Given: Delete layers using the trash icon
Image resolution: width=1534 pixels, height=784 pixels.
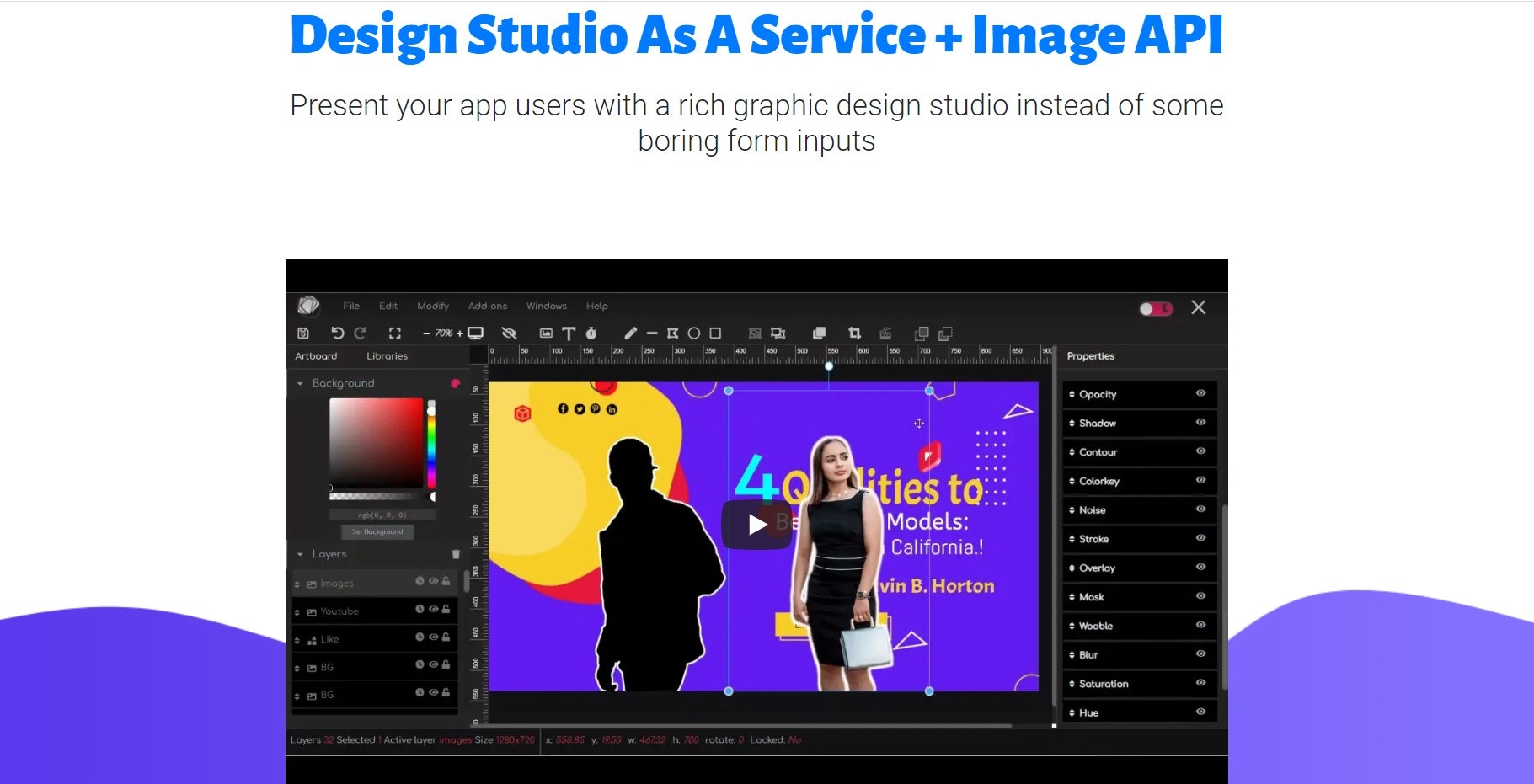Looking at the screenshot, I should 456,555.
